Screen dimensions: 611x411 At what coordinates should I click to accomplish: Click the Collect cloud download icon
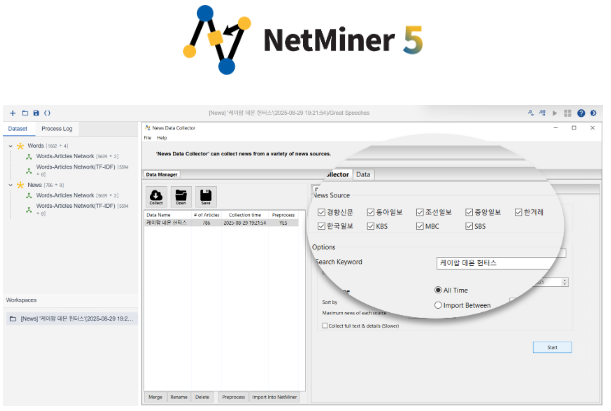(156, 196)
